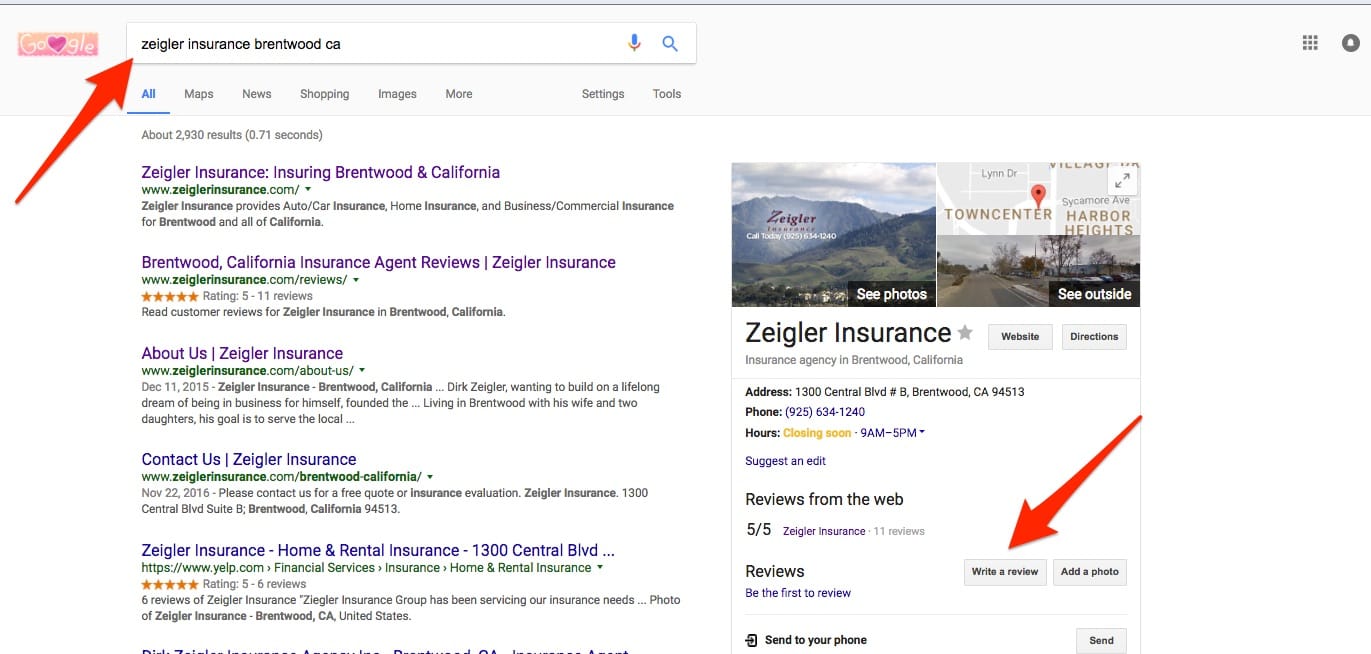Expand the map with the fullscreen icon
Viewport: 1371px width, 654px height.
point(1123,181)
